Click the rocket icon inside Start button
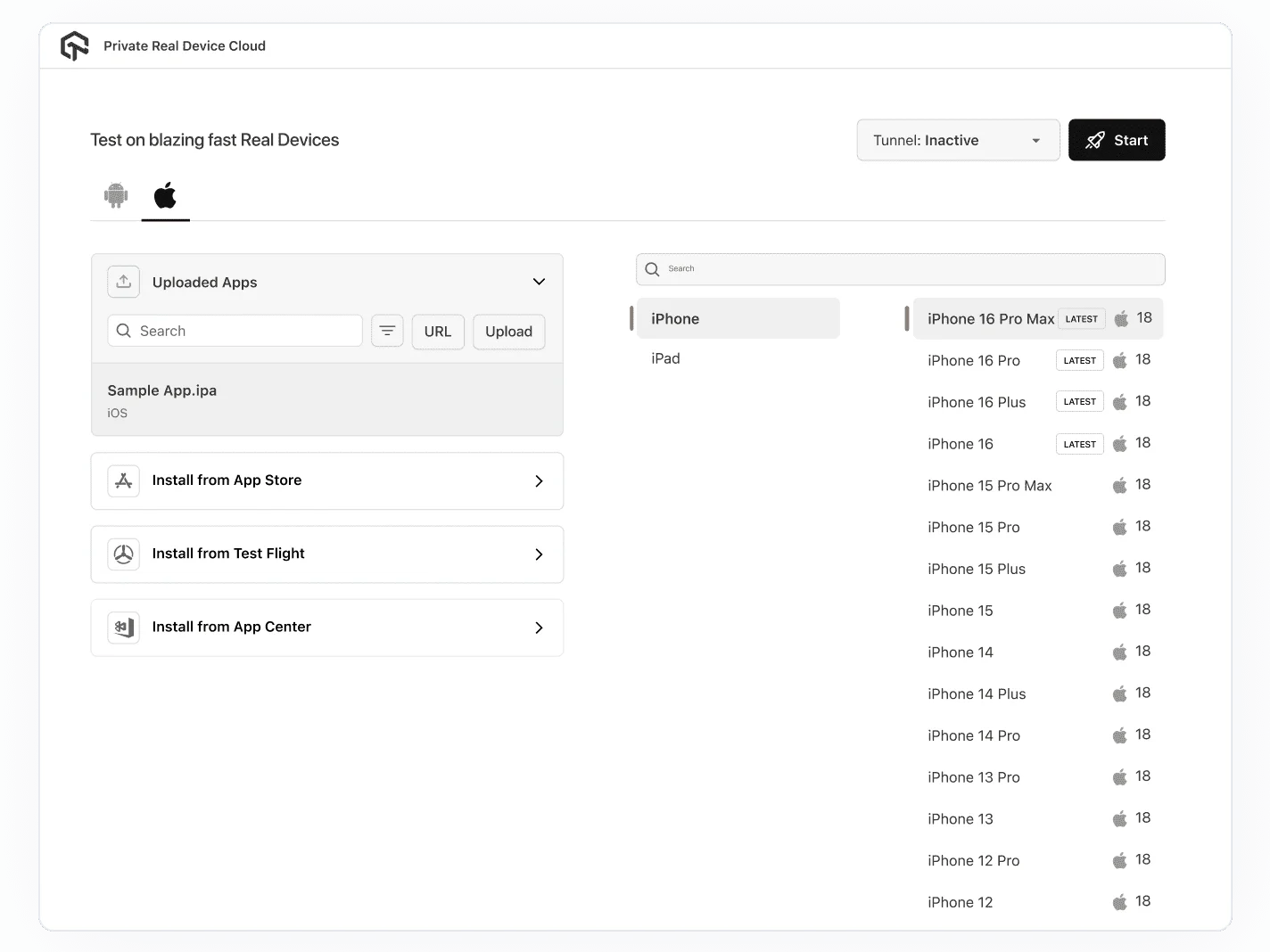The image size is (1270, 952). coord(1093,140)
